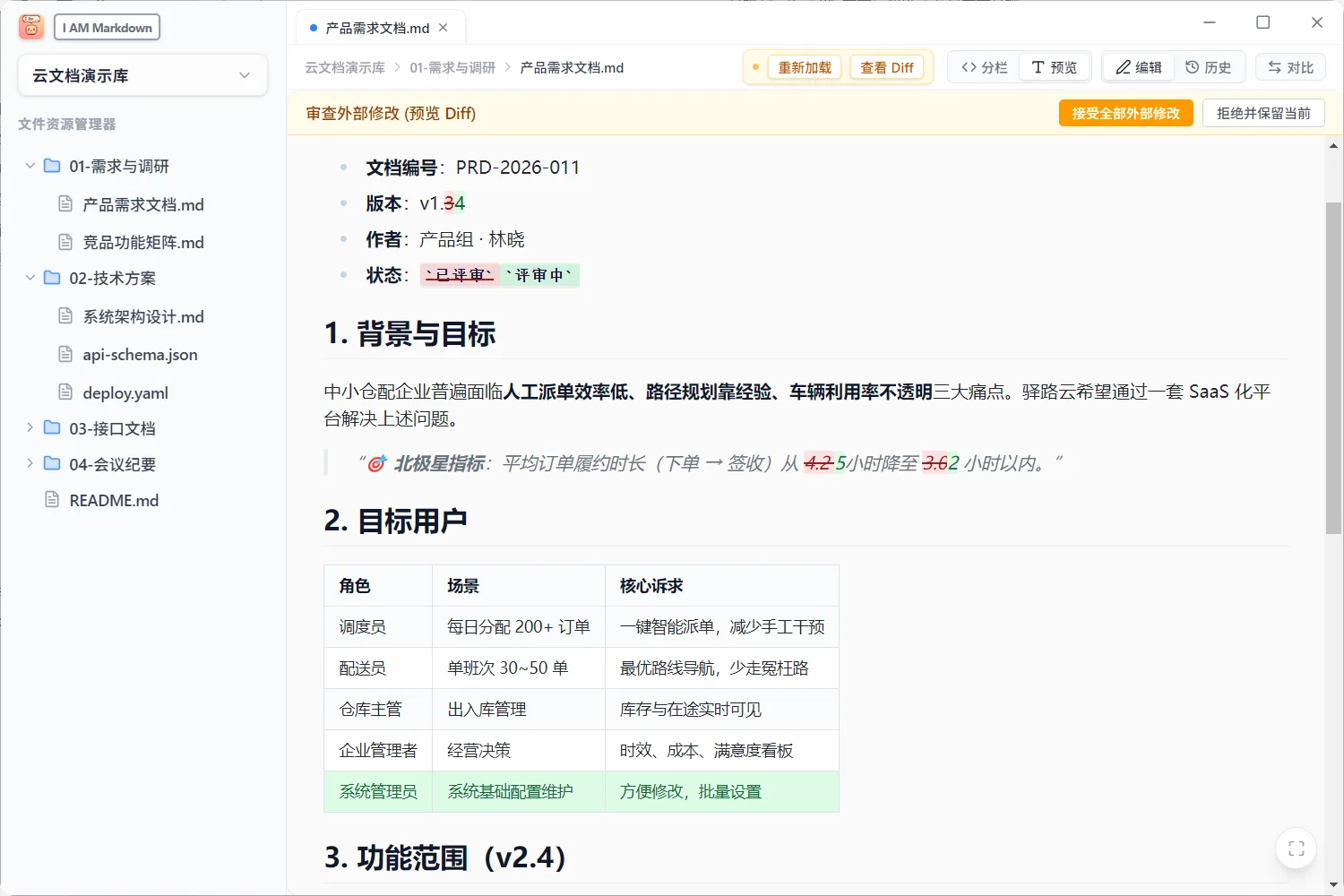Click the orange external-change indicator dot
Viewport: 1344px width, 896px height.
(x=755, y=67)
